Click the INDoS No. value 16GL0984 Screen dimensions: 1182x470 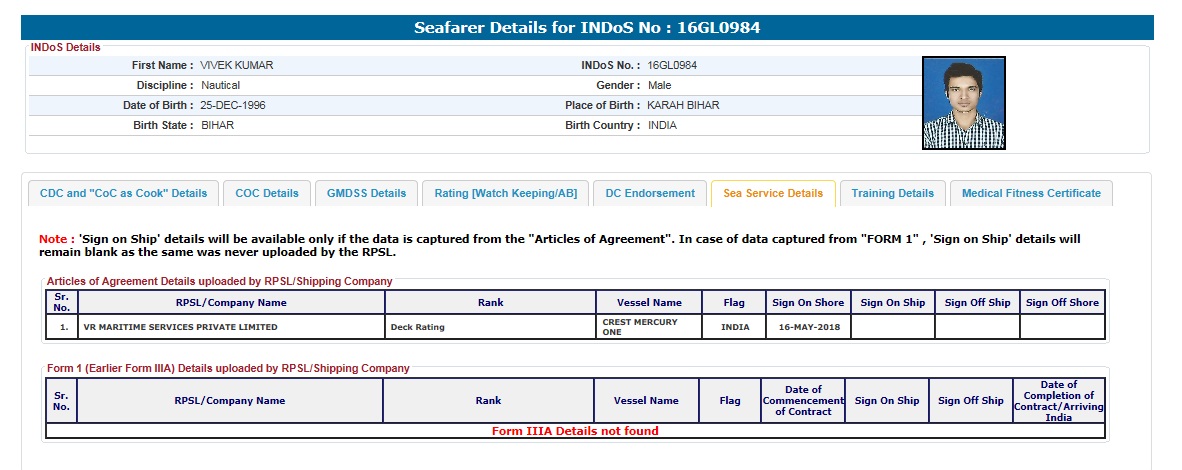click(x=672, y=65)
